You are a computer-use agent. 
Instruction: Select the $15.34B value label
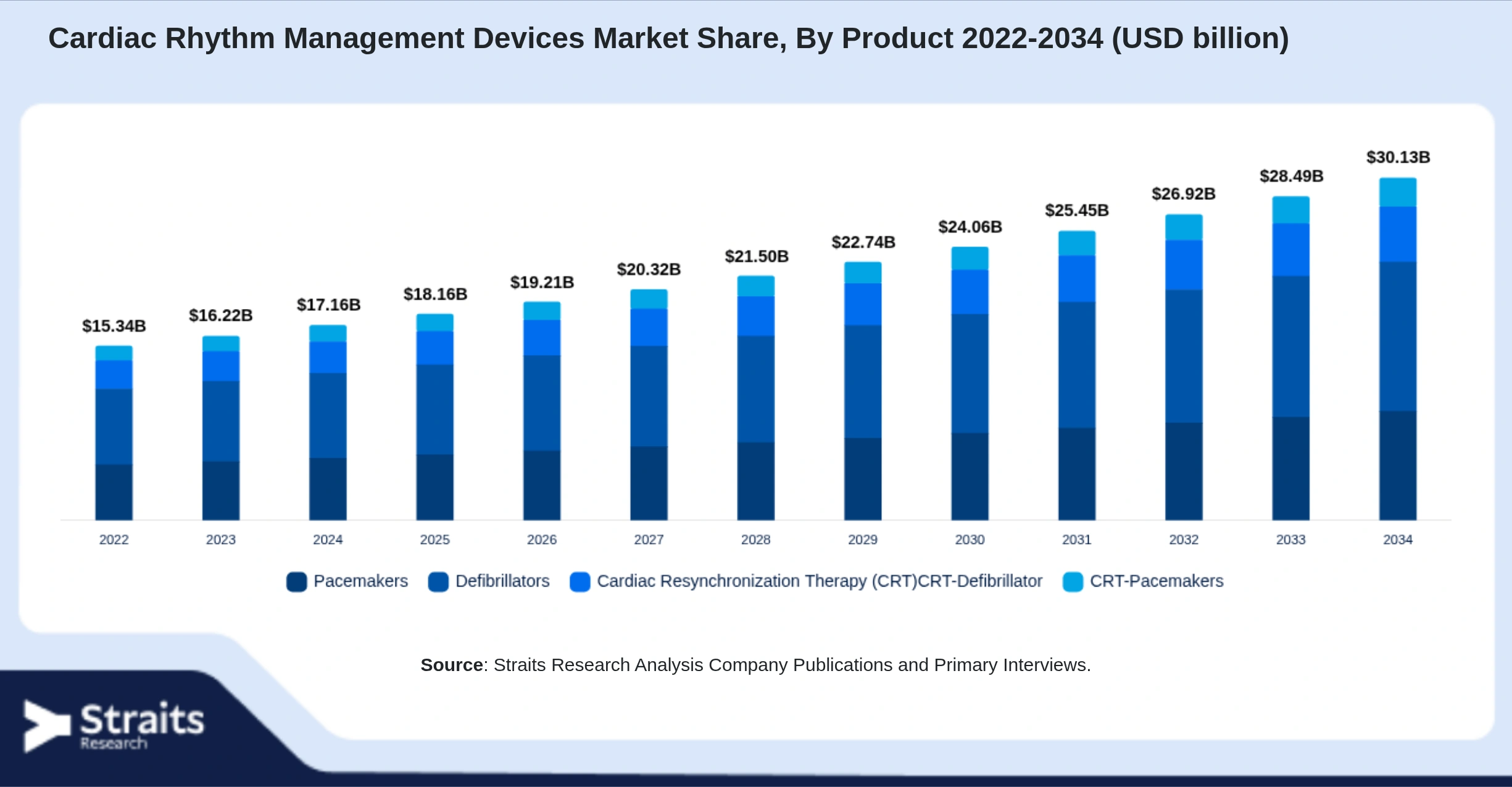tap(114, 326)
